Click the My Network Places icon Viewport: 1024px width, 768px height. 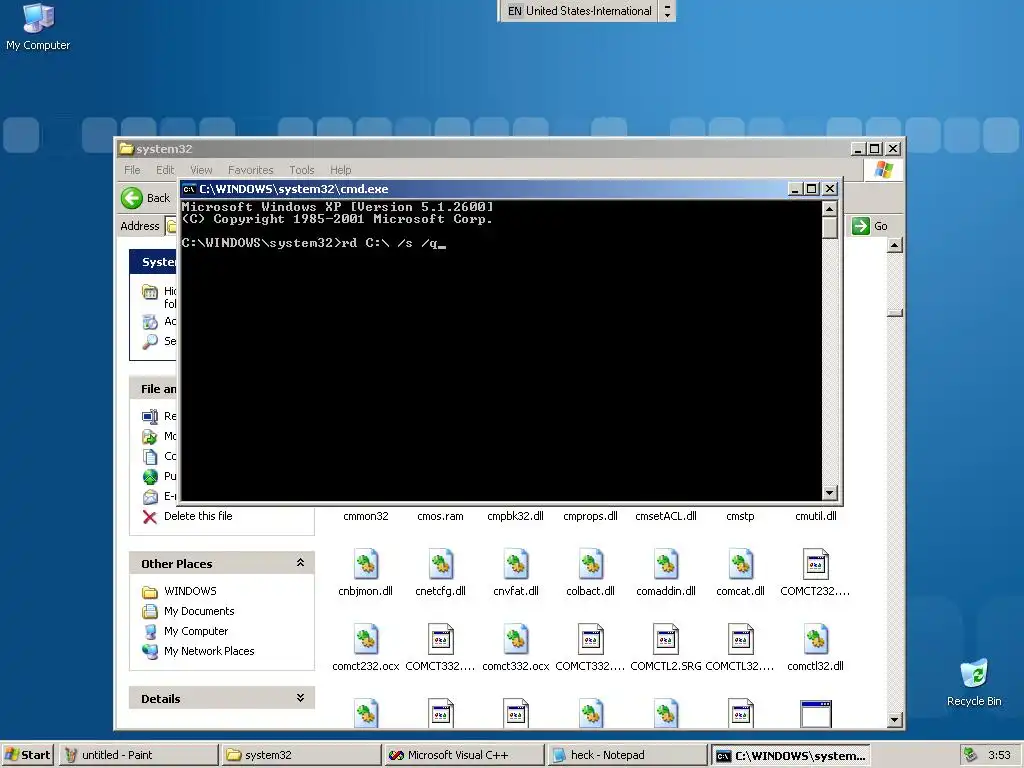(x=150, y=651)
